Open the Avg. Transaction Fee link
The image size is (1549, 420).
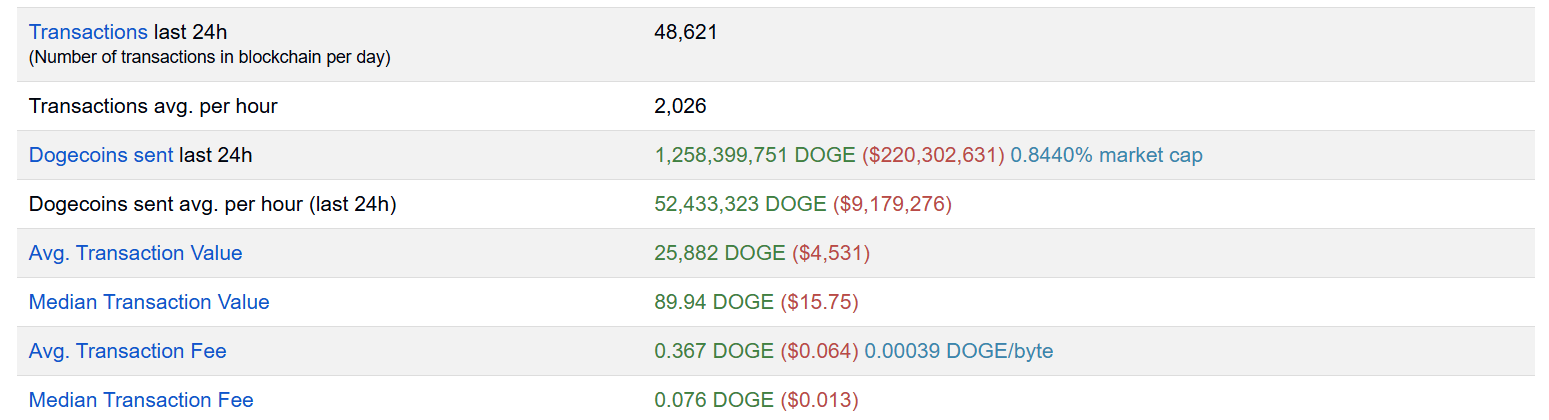(x=128, y=351)
